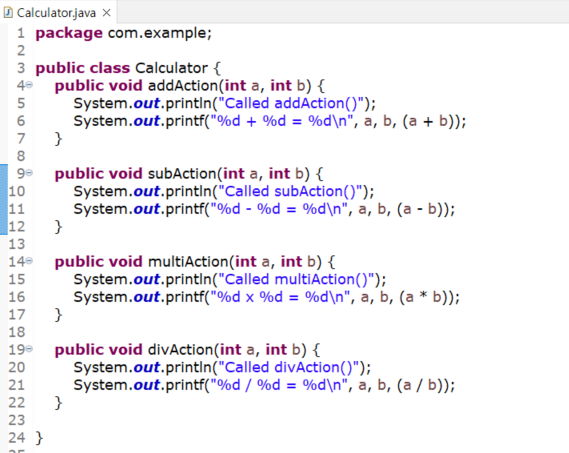The width and height of the screenshot is (569, 453).
Task: Collapse the divAction method fold marker
Action: tap(29, 349)
